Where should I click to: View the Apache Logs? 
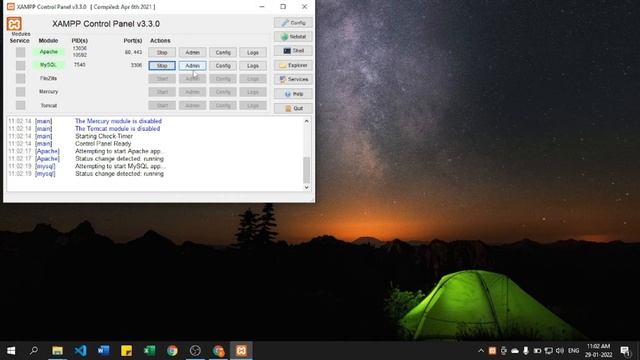coord(253,52)
